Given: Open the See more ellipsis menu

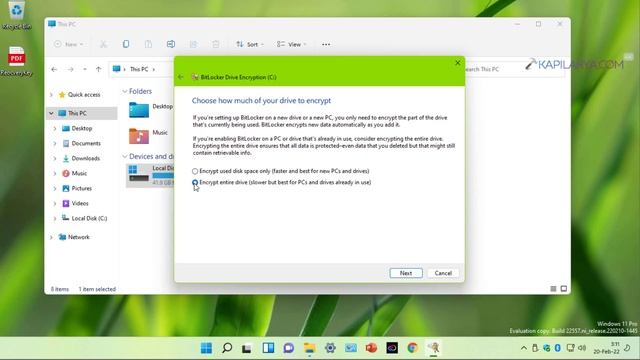Looking at the screenshot, I should (x=326, y=44).
